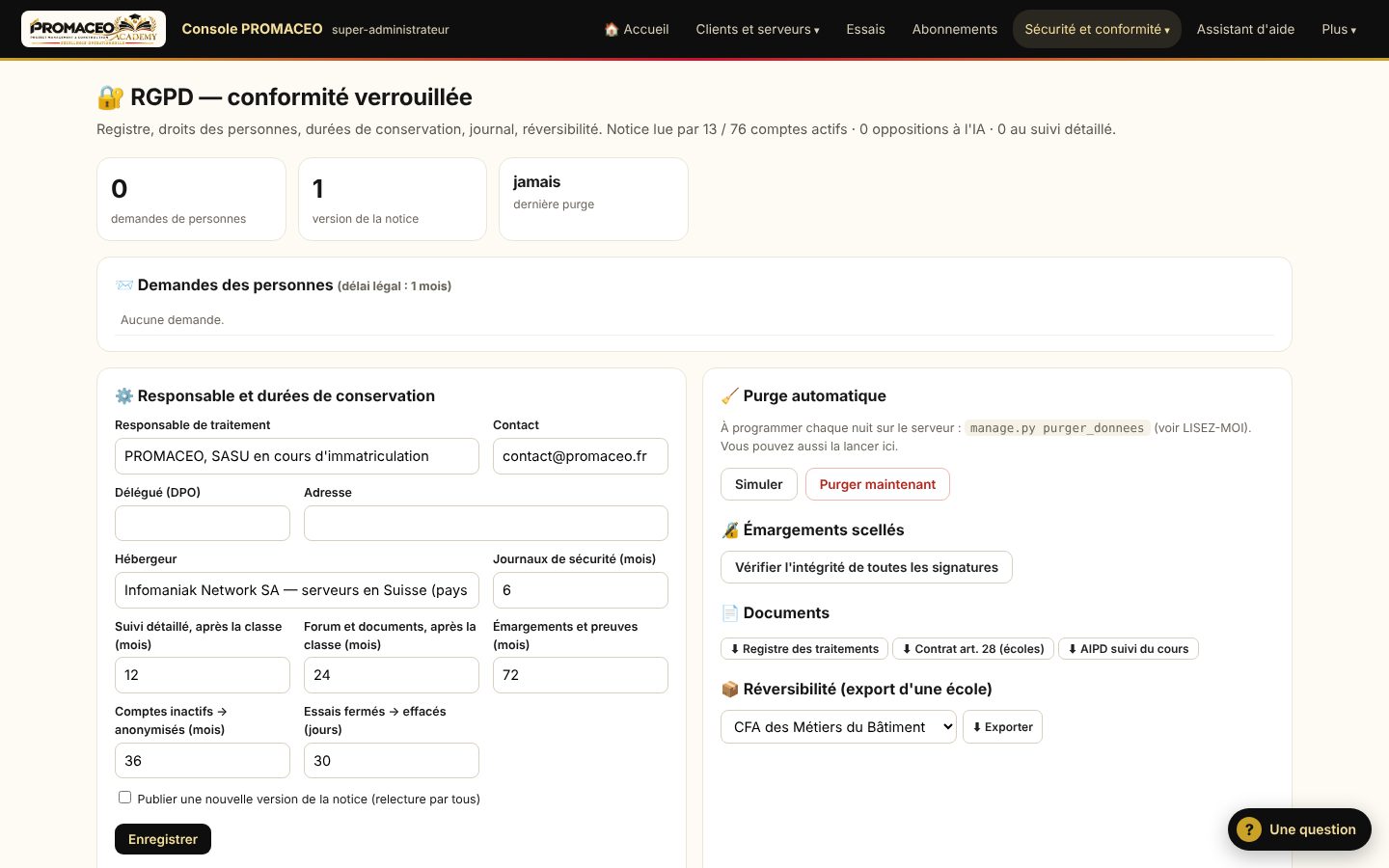Click Console PROMACEO title link
1389x868 pixels.
[x=252, y=29]
